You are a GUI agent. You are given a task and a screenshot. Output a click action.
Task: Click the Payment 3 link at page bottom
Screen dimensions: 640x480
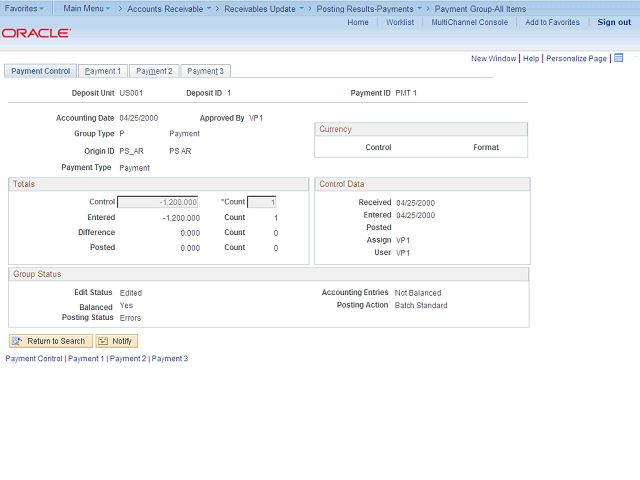pos(170,358)
